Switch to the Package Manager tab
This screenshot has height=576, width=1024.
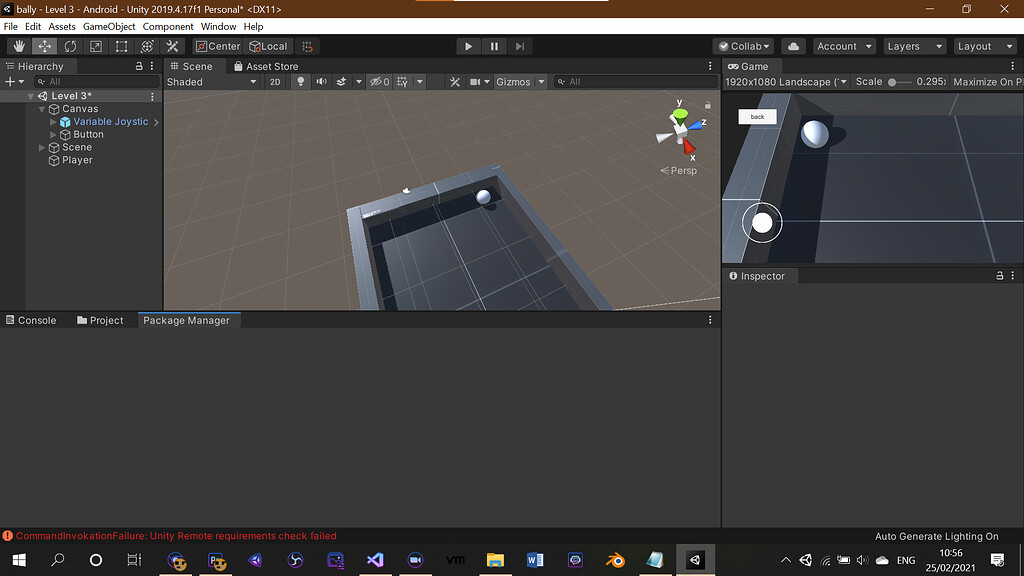coord(188,320)
